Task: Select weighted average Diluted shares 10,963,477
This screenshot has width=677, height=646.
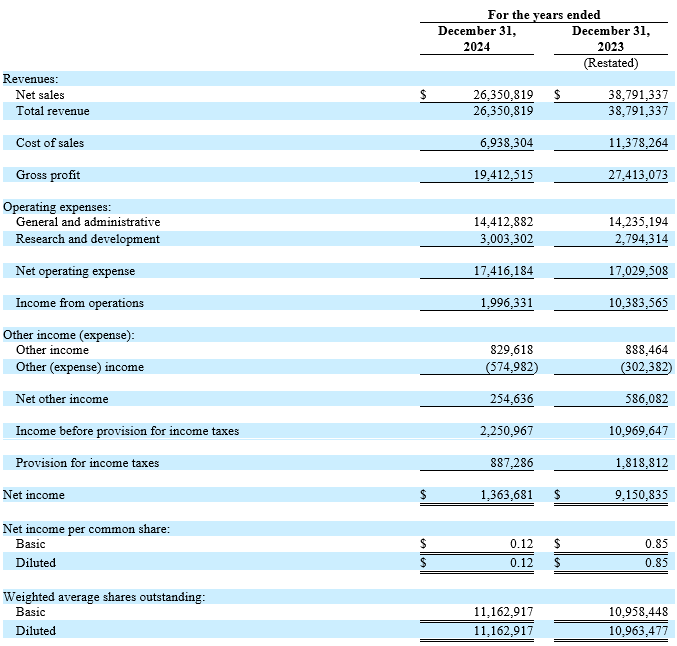Action: click(x=638, y=630)
